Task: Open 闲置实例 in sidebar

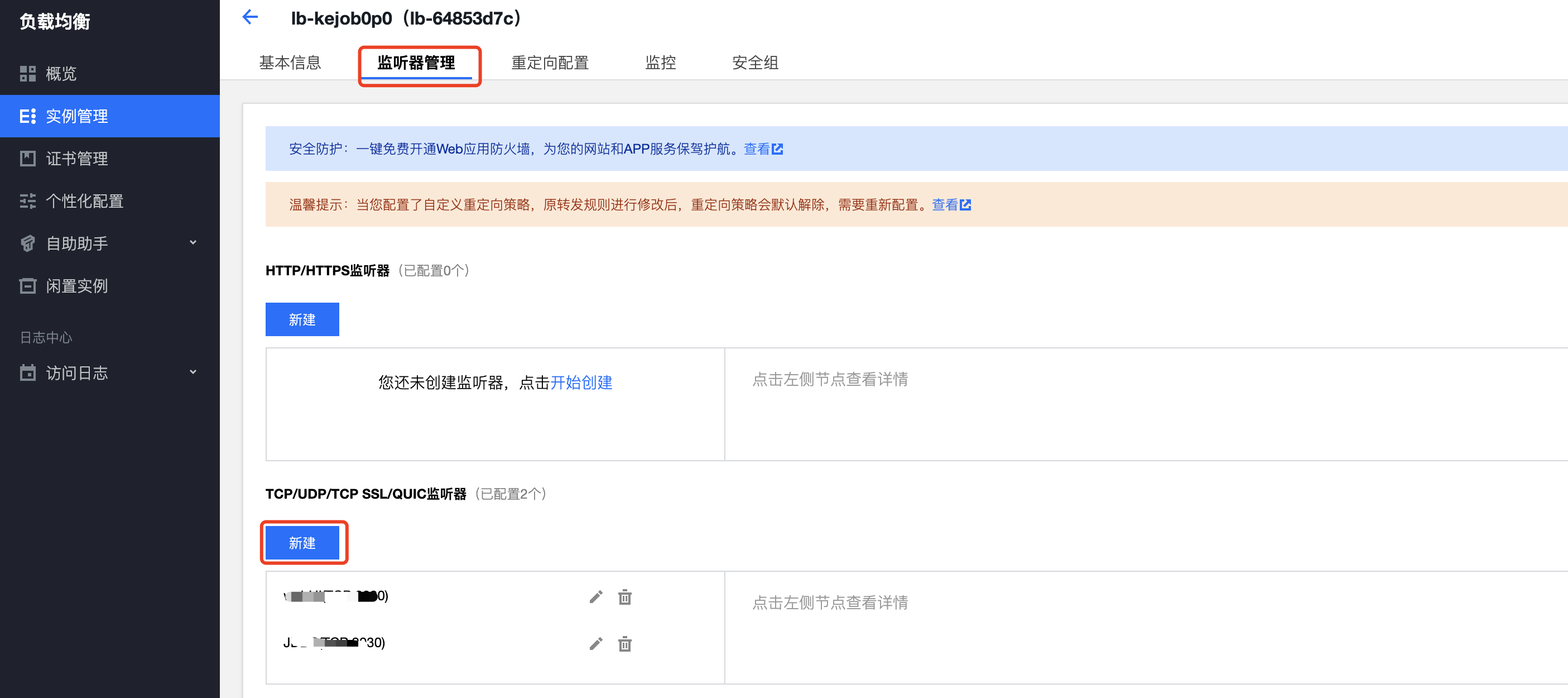Action: pyautogui.click(x=76, y=286)
